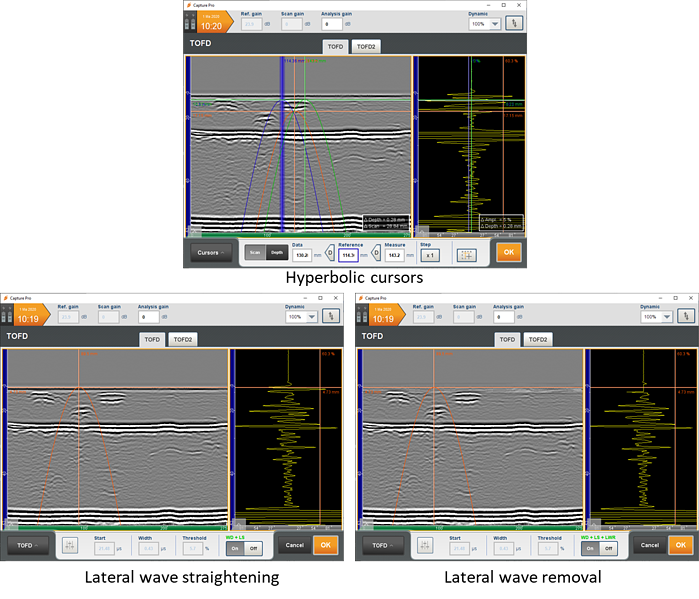Select Depth mode in the Scan/Depth toggle

pos(277,253)
